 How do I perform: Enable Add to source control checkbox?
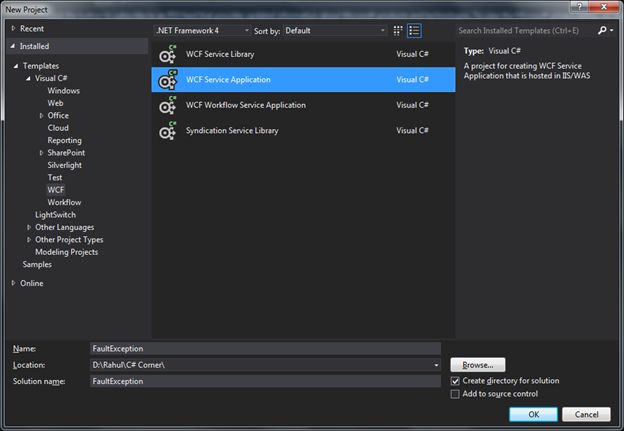pyautogui.click(x=455, y=394)
